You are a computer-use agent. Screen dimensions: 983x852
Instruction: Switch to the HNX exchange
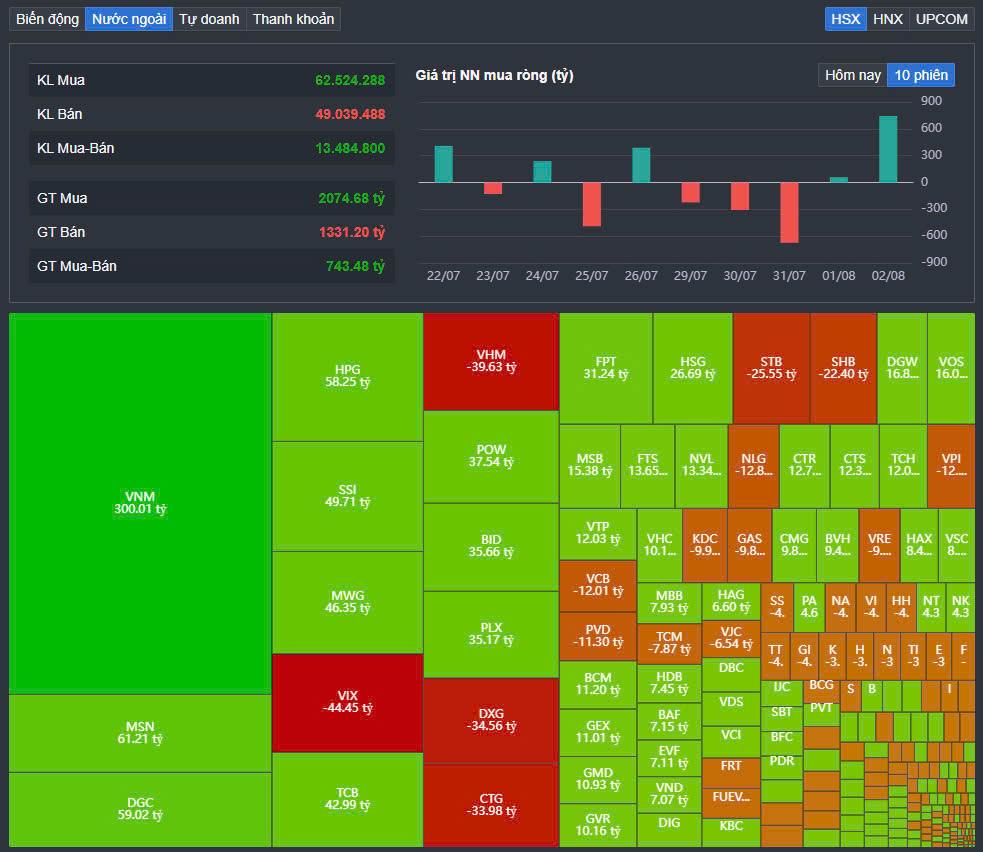click(888, 19)
